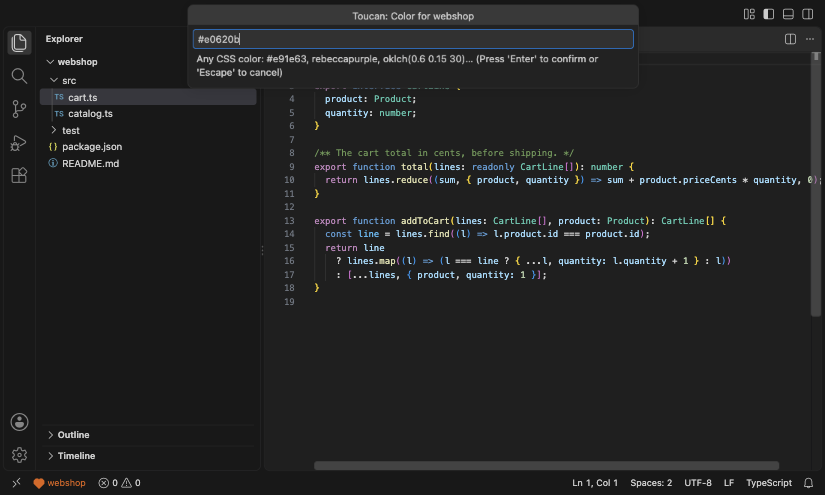The width and height of the screenshot is (825, 495).
Task: Open the Run and Debug view
Action: [19, 143]
